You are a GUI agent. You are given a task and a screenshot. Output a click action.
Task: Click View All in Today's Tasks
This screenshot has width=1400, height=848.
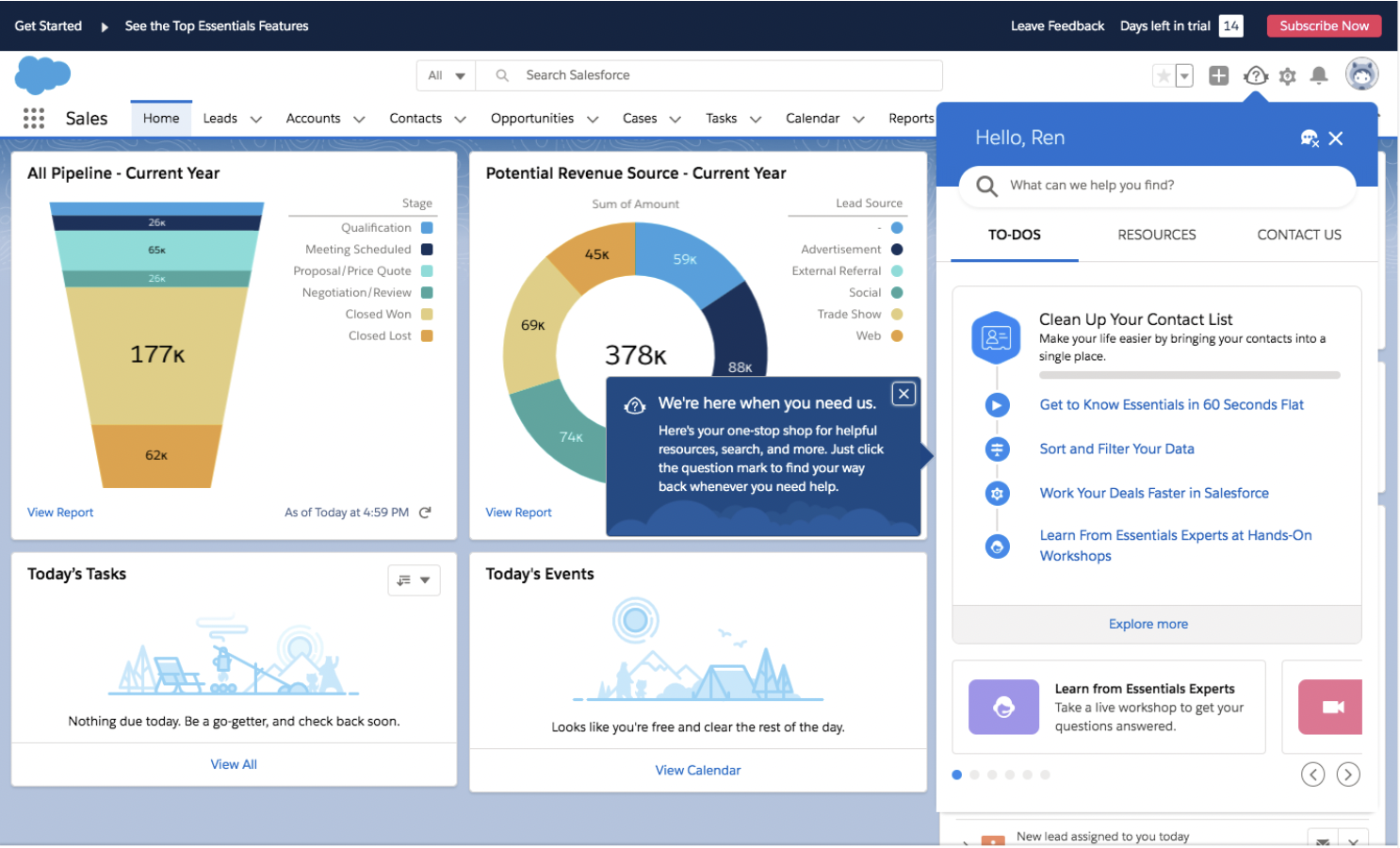(234, 764)
